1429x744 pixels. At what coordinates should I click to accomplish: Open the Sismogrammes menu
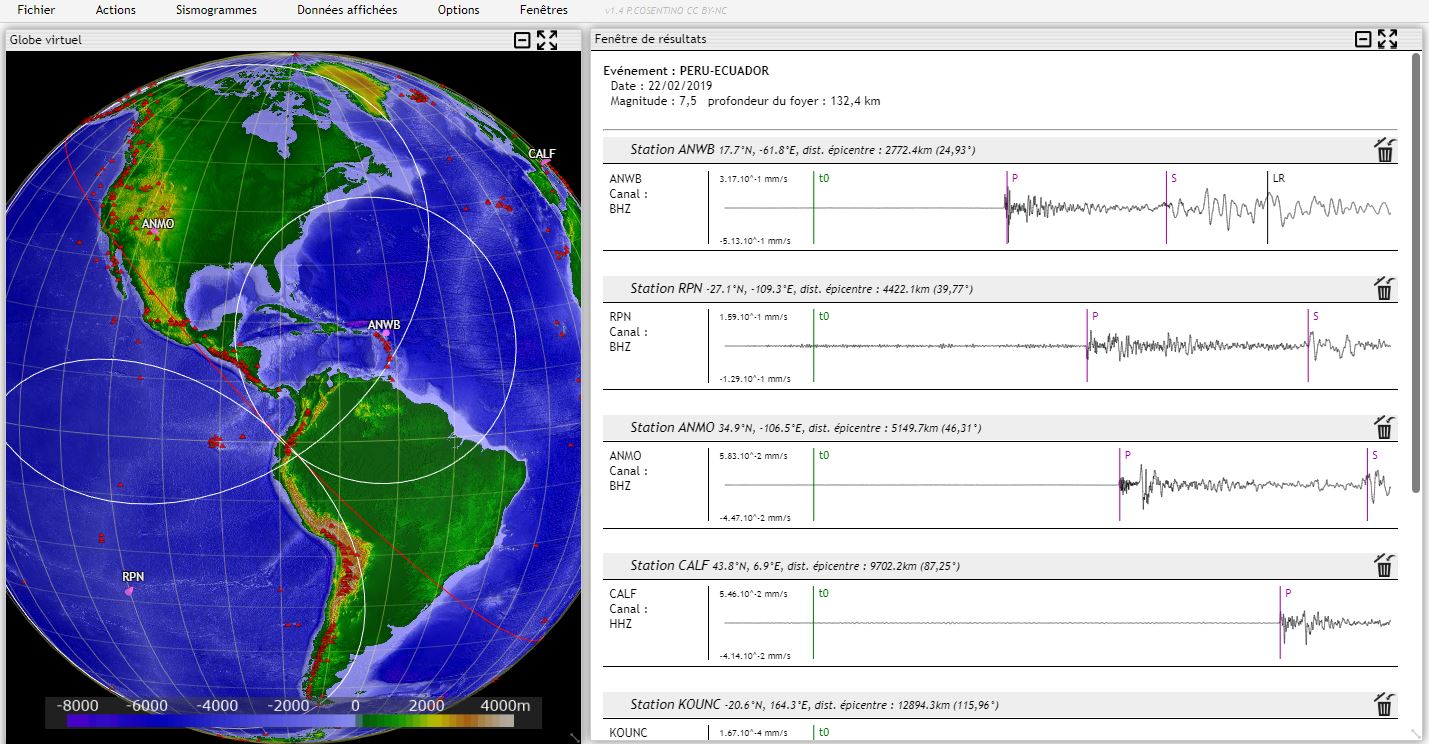tap(216, 10)
